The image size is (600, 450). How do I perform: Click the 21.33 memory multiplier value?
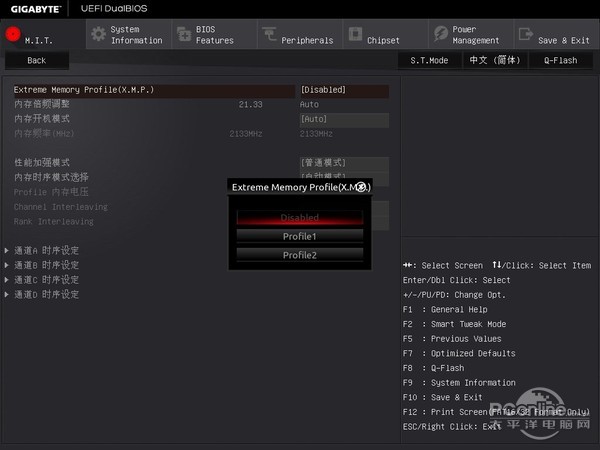click(250, 104)
